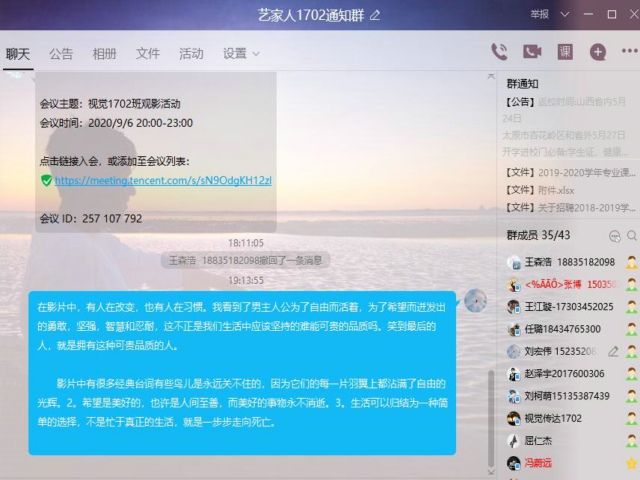Click the green shield safe-link icon

click(46, 180)
